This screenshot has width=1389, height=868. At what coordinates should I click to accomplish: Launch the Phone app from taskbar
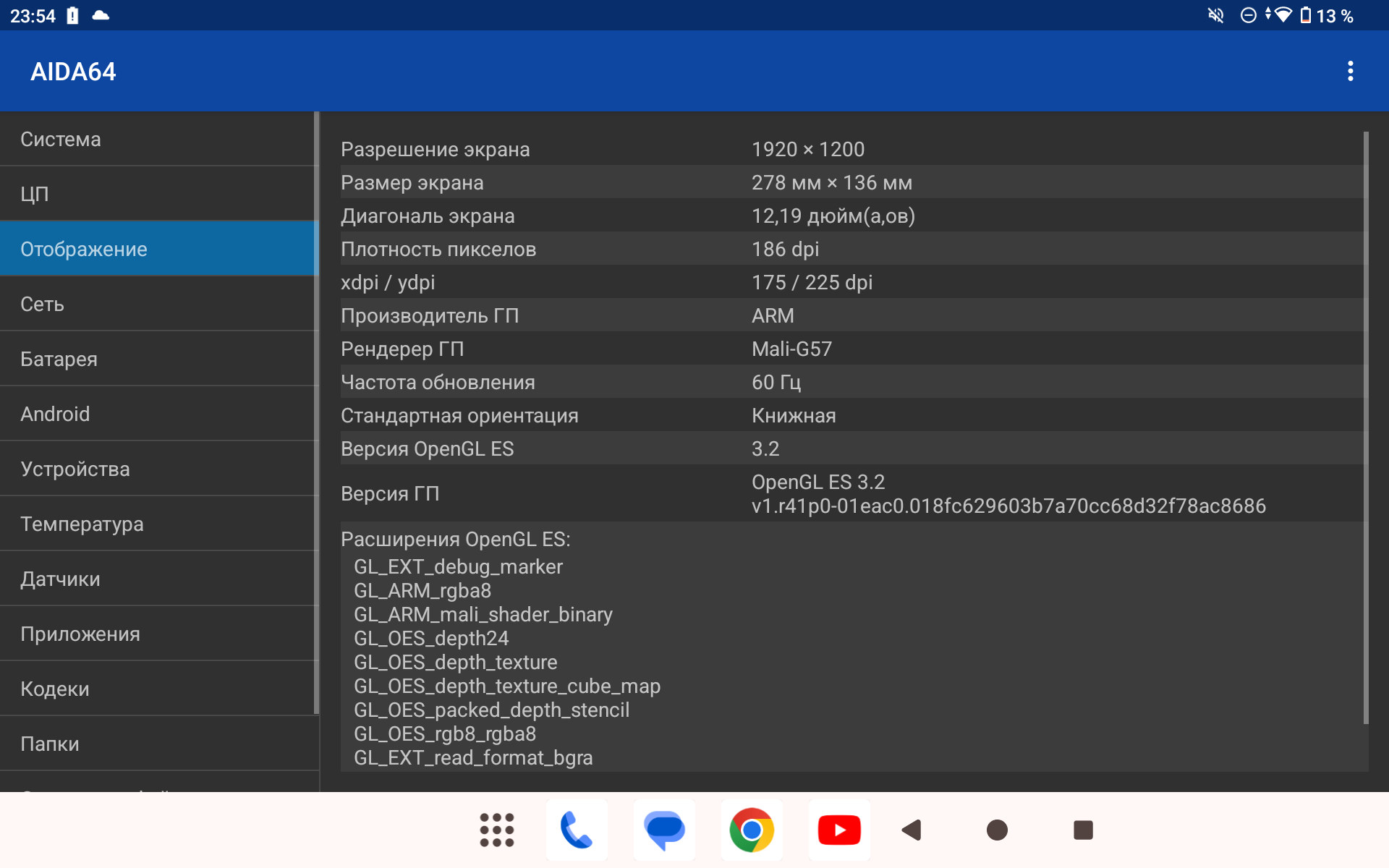click(x=577, y=830)
